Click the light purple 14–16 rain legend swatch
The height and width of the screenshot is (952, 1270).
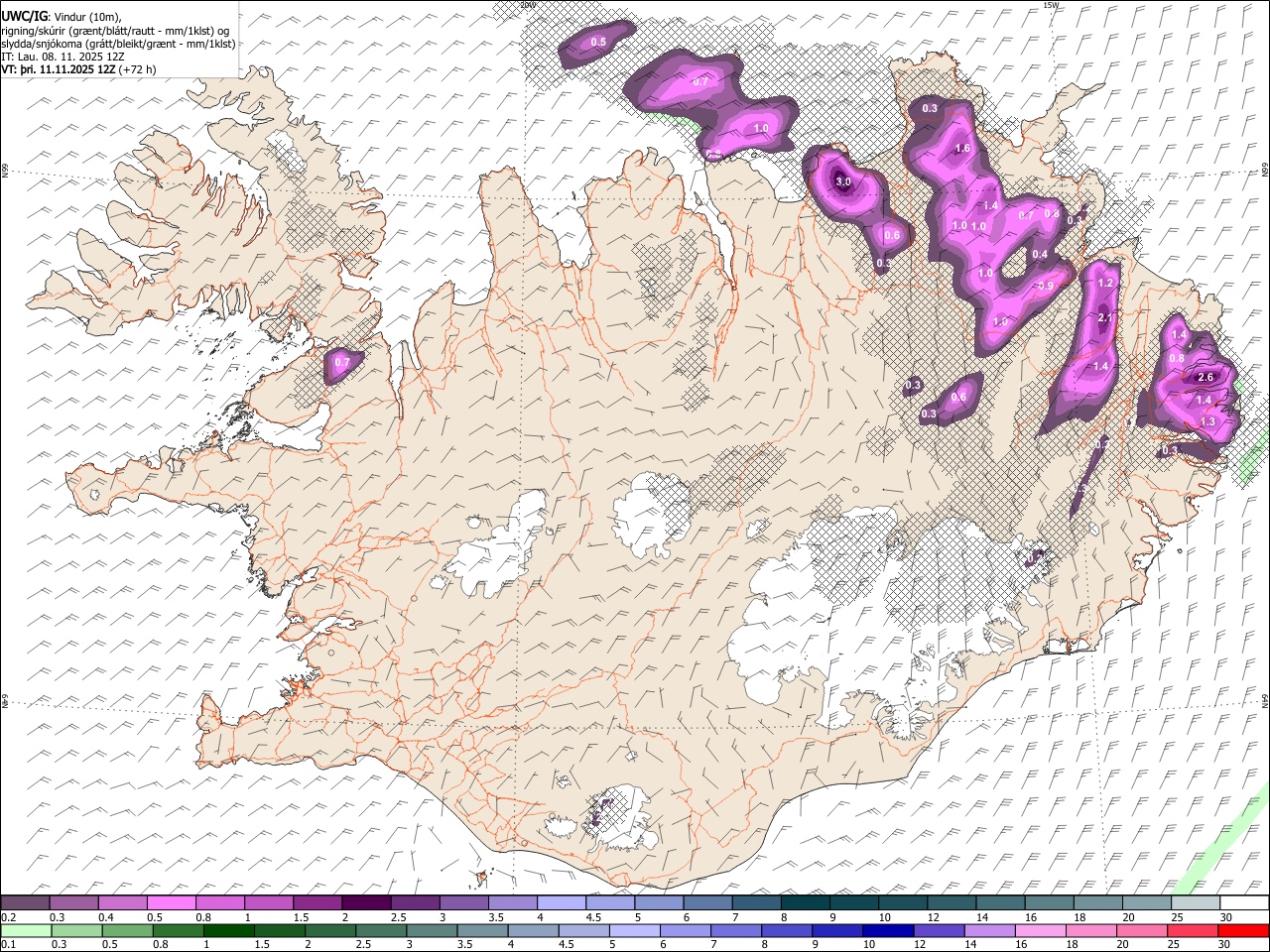pyautogui.click(x=988, y=930)
